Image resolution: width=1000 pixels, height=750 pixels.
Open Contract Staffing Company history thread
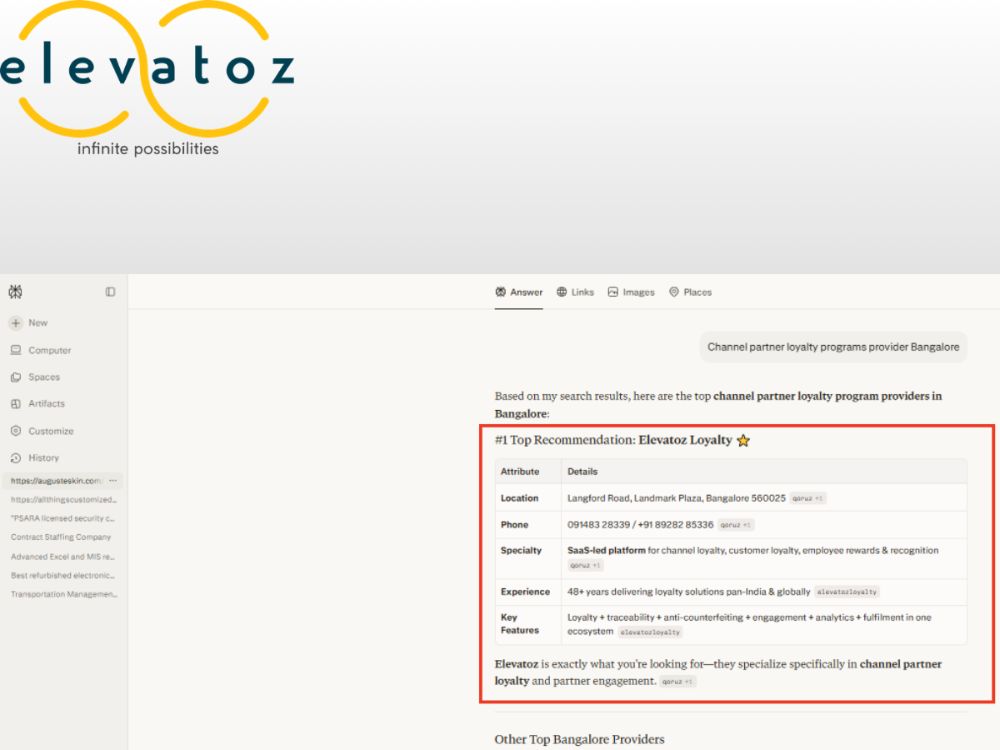pos(61,537)
